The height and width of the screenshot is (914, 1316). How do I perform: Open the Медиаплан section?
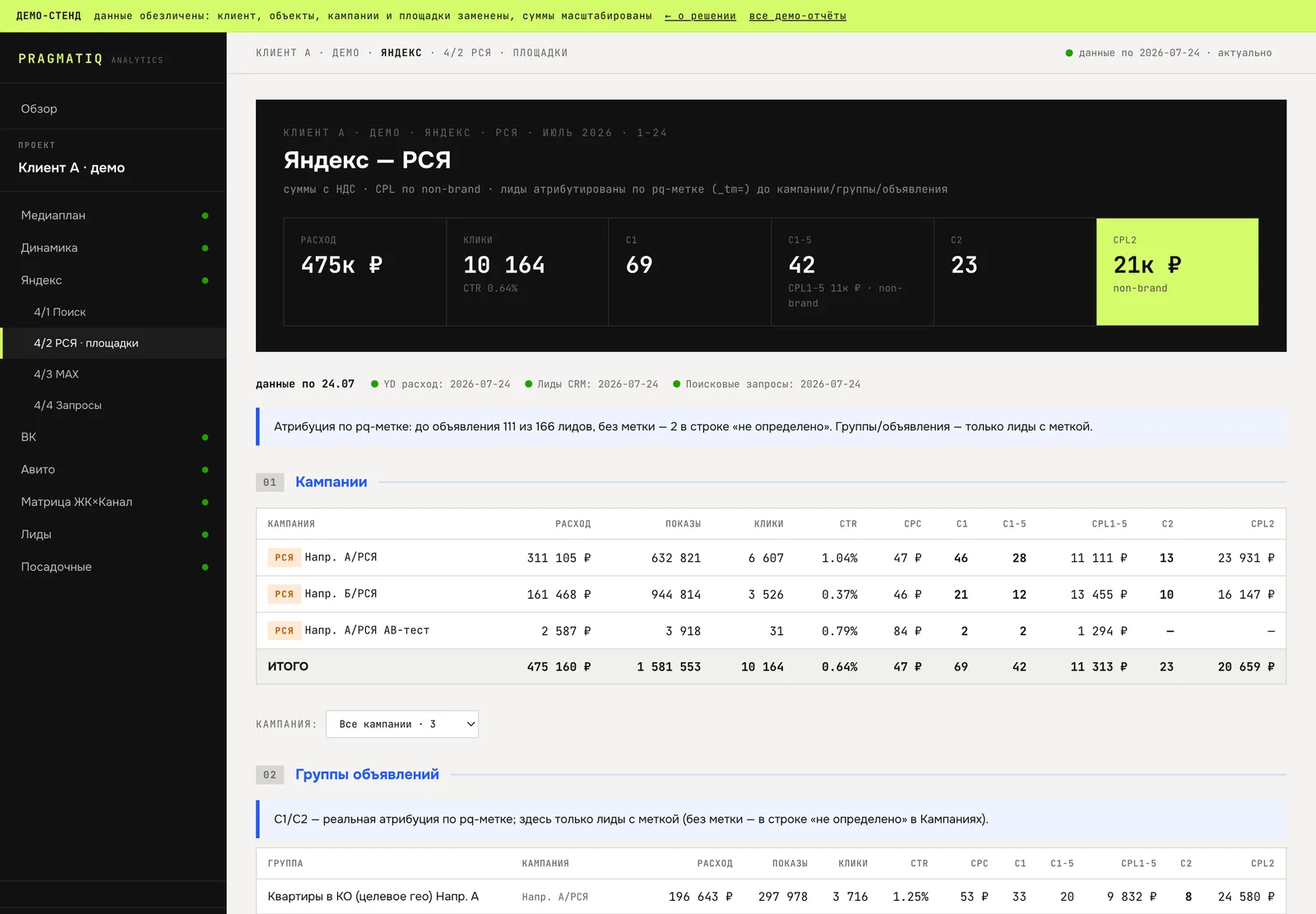(113, 216)
